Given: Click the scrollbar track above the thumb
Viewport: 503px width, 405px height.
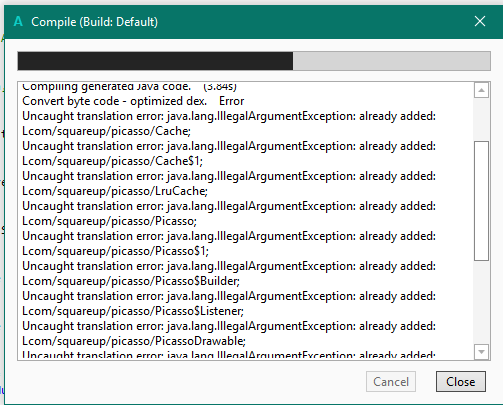Looking at the screenshot, I should [481, 119].
